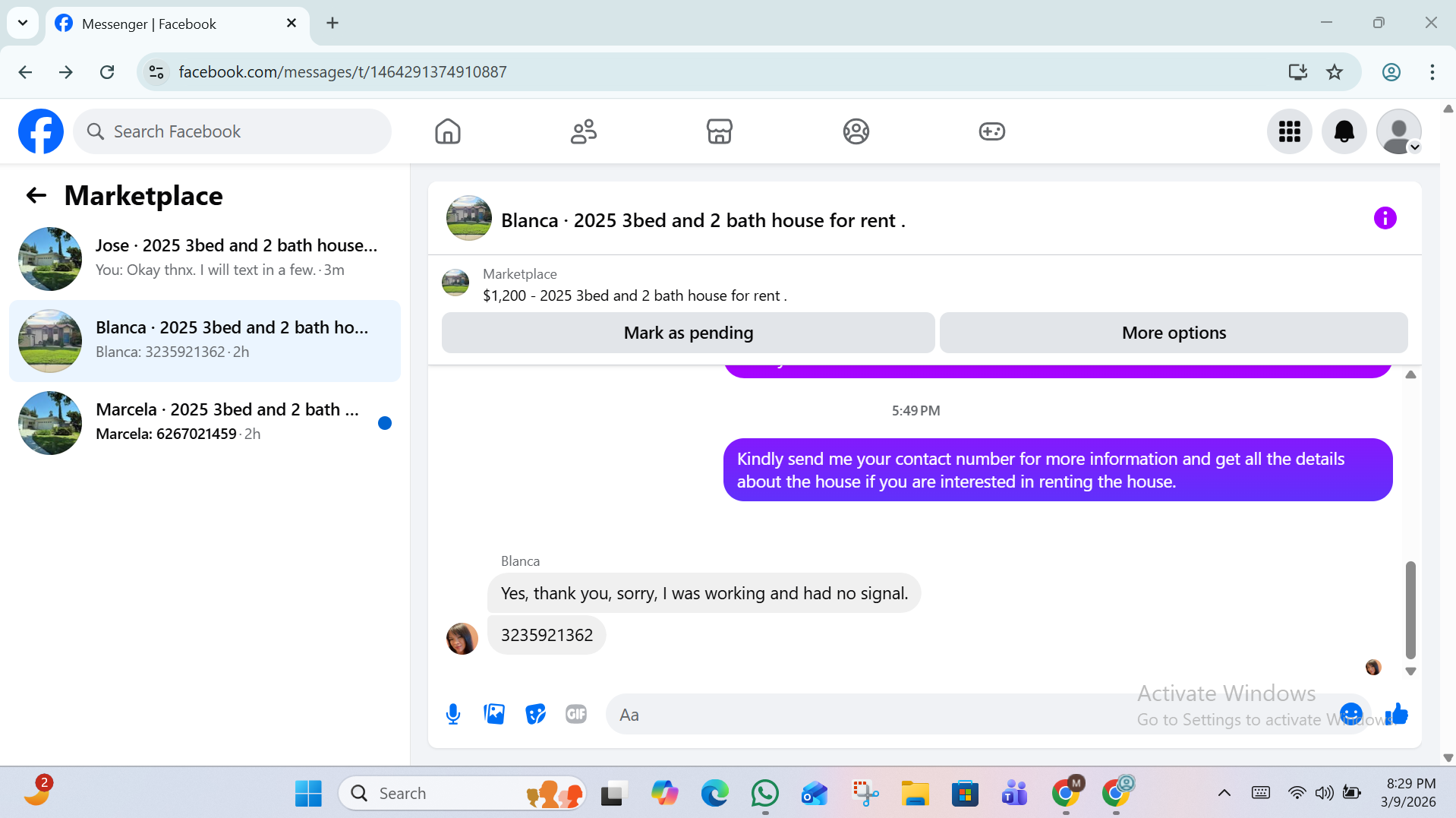
Task: Click the listing thumbnail next to Marketplace label
Action: point(455,283)
